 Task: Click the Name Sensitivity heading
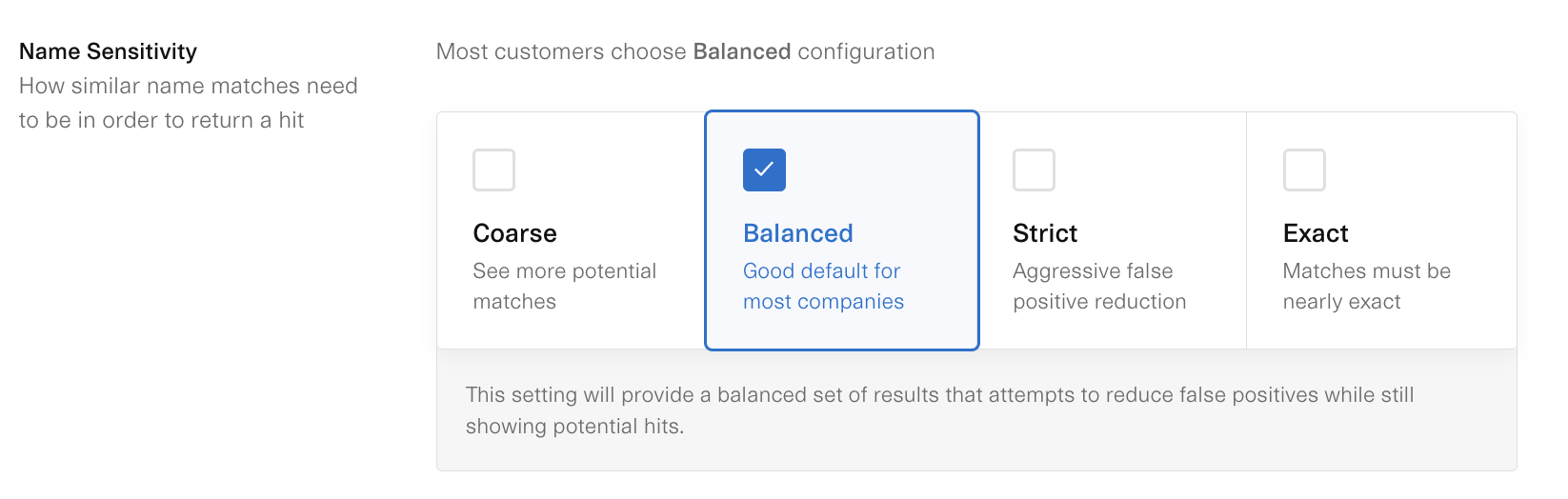pos(108,51)
